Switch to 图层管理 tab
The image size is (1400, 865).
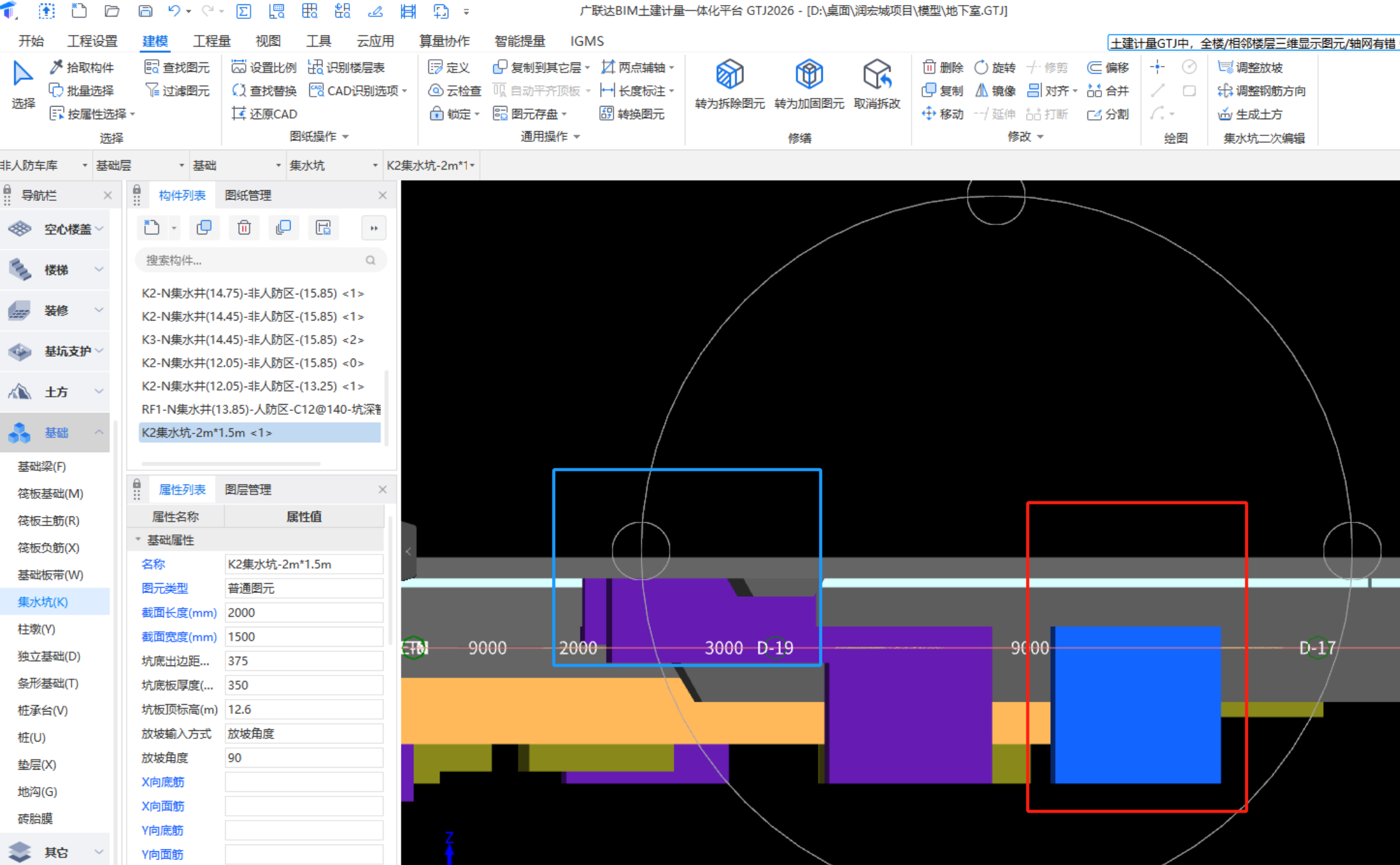(x=248, y=490)
